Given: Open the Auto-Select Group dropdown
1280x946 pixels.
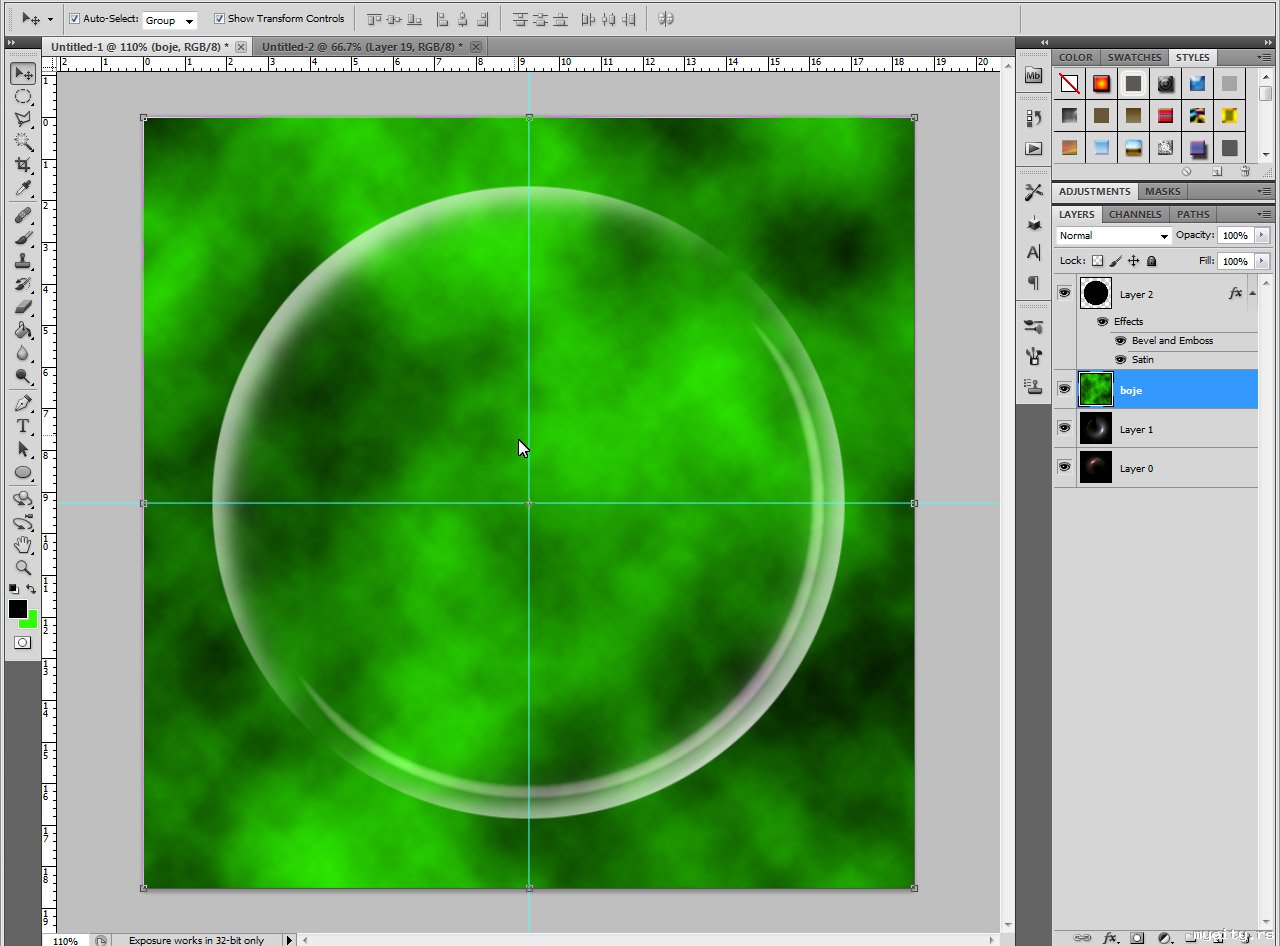Looking at the screenshot, I should click(170, 20).
